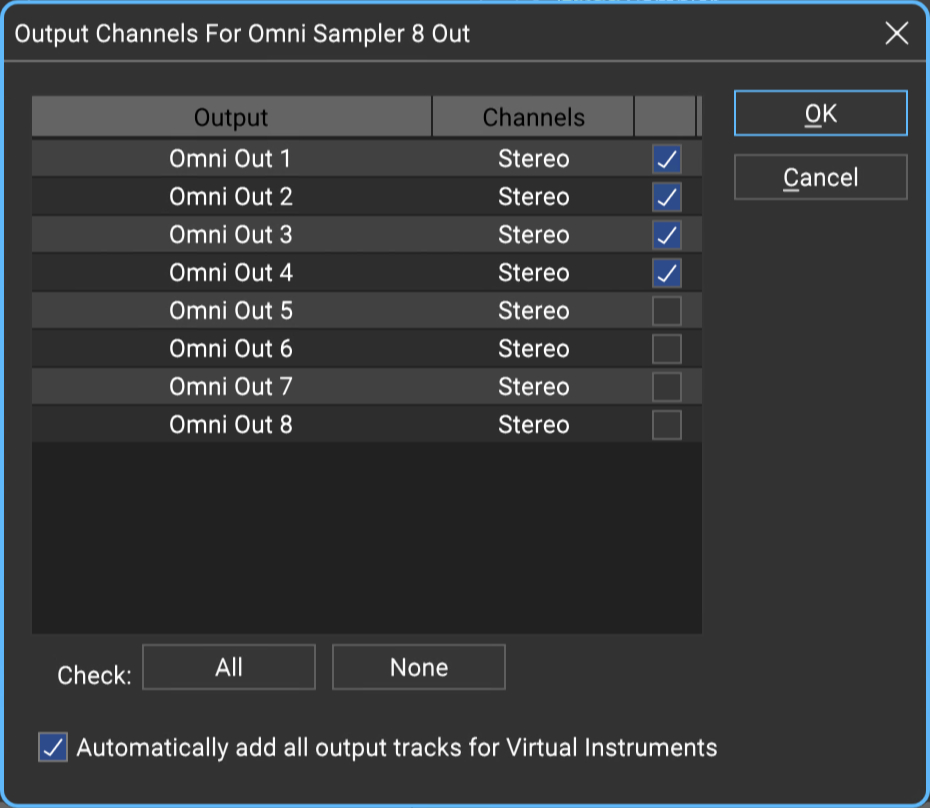Check all outputs with the All button
Image resolution: width=930 pixels, height=808 pixels.
click(229, 667)
